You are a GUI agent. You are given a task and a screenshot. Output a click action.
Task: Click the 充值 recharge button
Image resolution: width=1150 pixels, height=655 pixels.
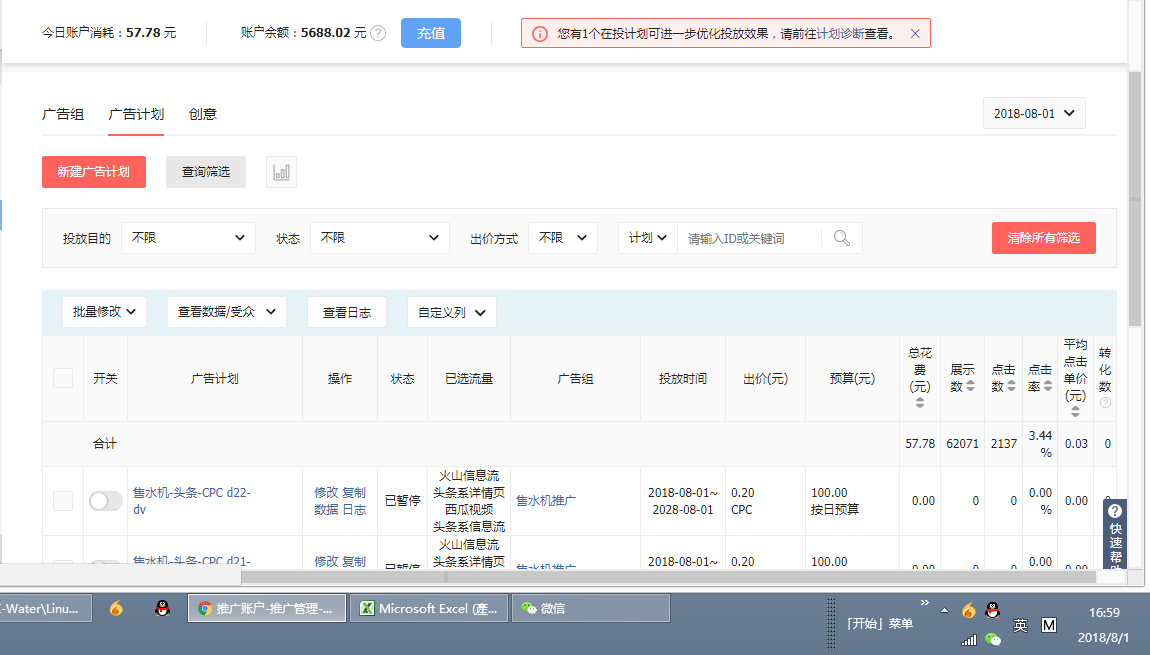(431, 33)
